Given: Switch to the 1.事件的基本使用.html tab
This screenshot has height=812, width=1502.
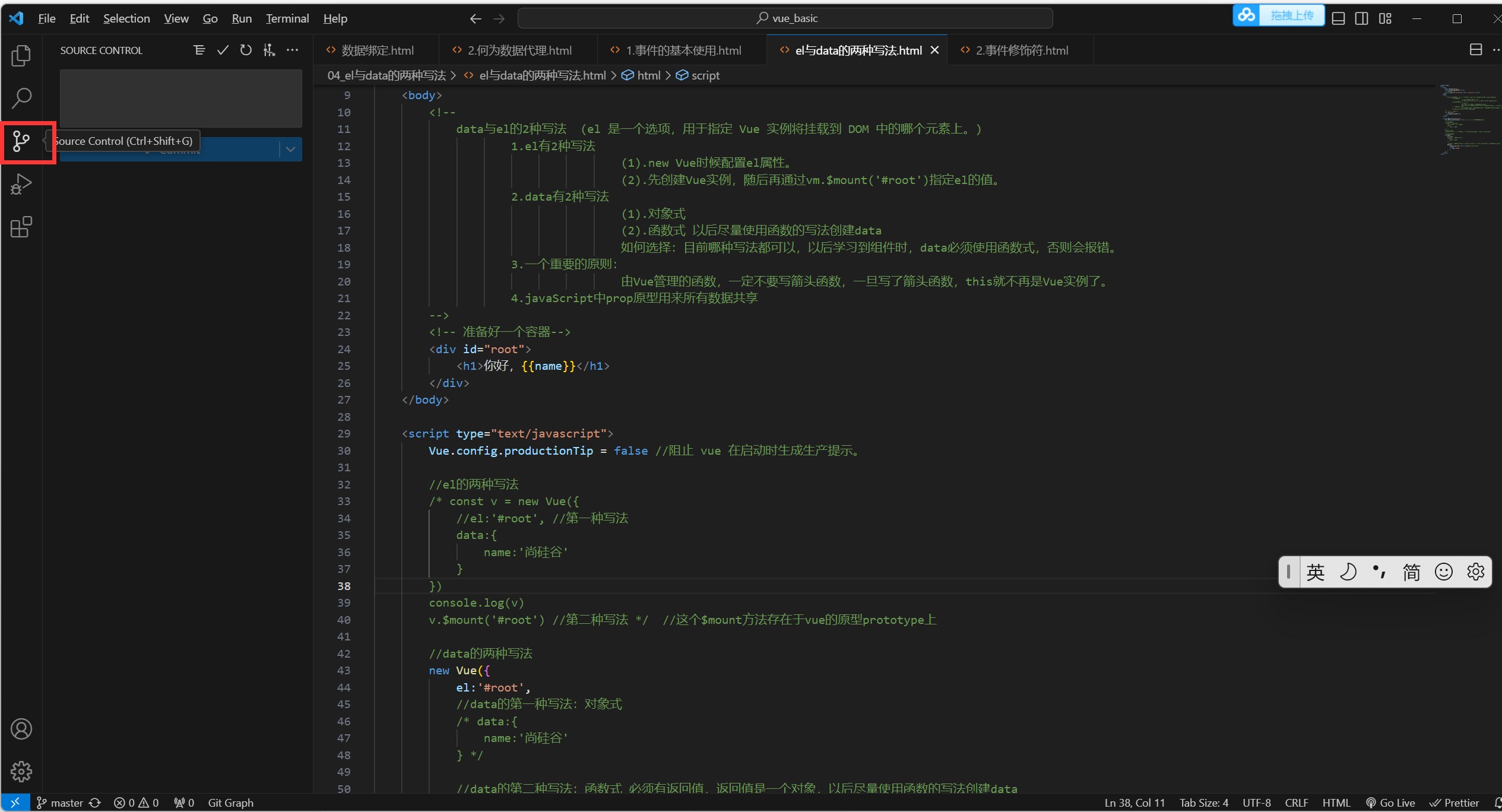Looking at the screenshot, I should pos(682,50).
